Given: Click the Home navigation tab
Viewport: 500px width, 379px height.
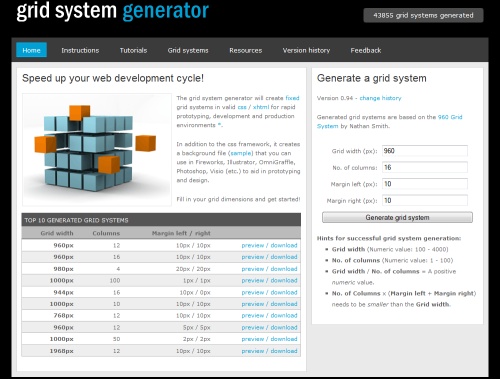Looking at the screenshot, I should tap(31, 50).
